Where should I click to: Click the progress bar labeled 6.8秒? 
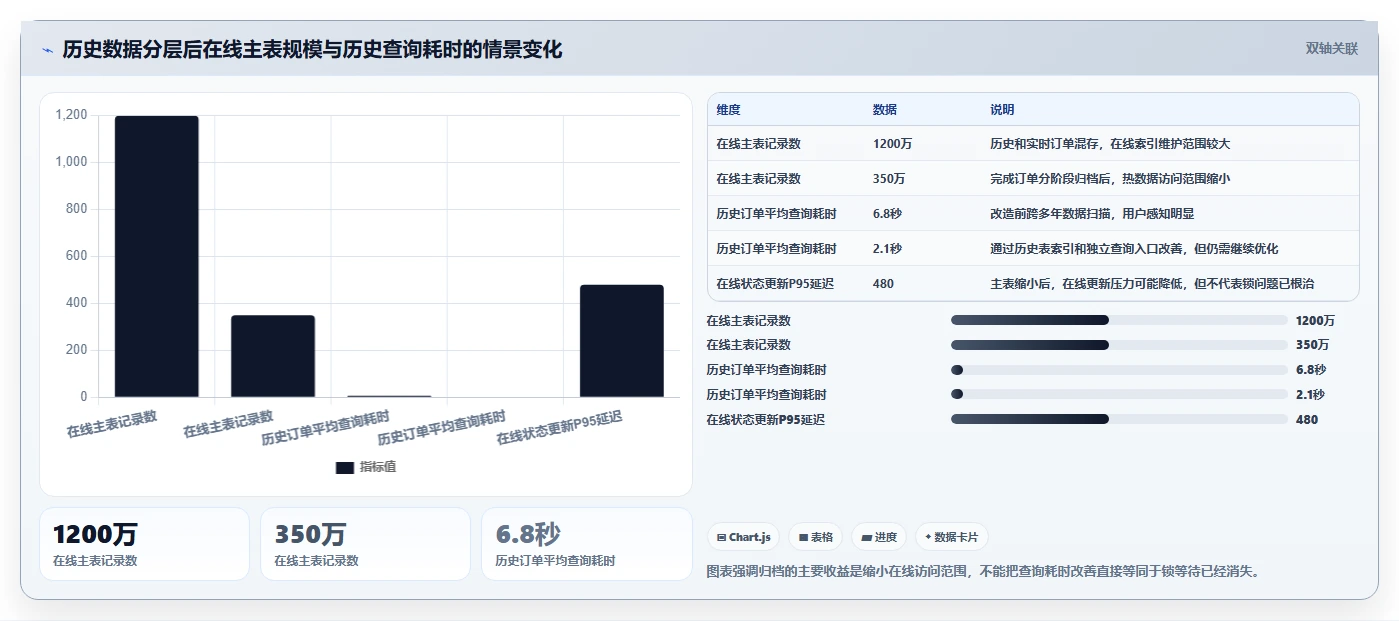point(1119,370)
